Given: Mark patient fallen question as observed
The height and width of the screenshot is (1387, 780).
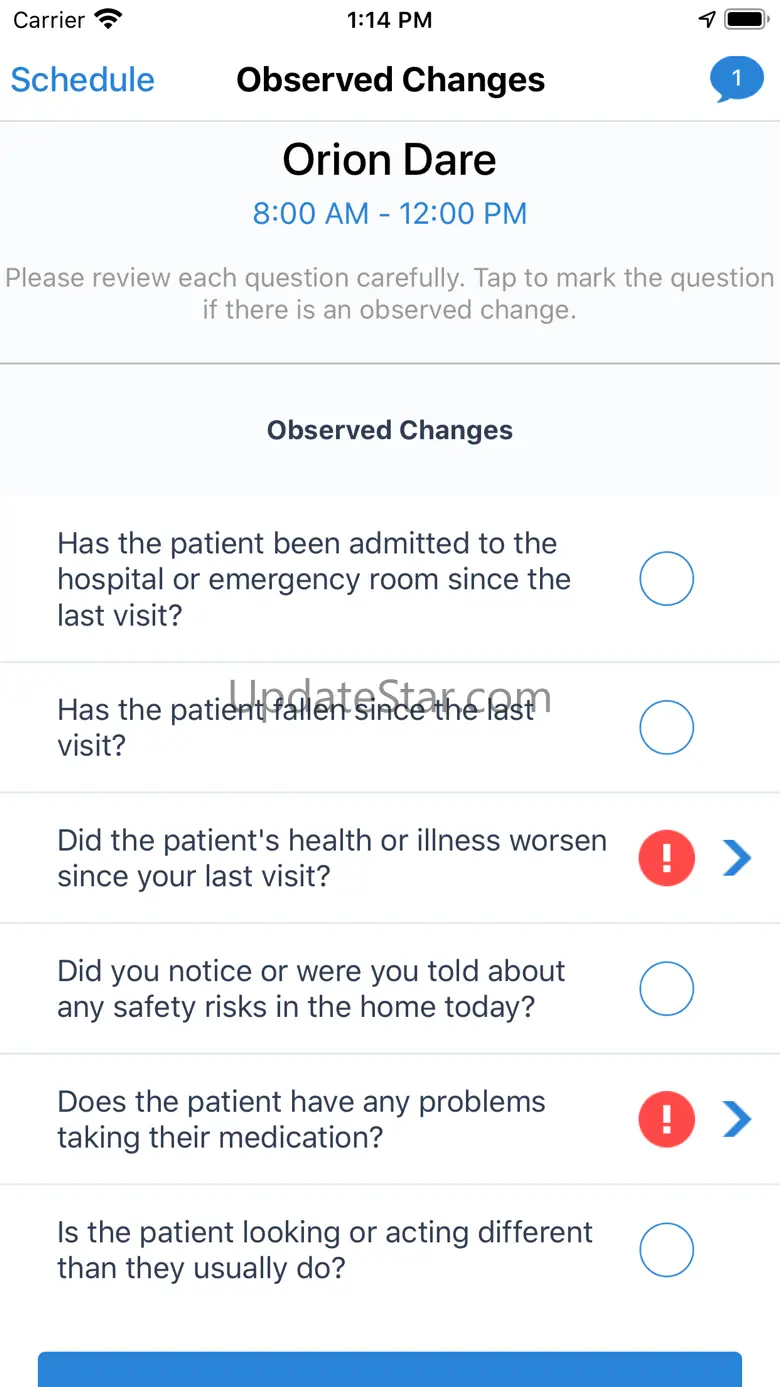Looking at the screenshot, I should click(666, 727).
